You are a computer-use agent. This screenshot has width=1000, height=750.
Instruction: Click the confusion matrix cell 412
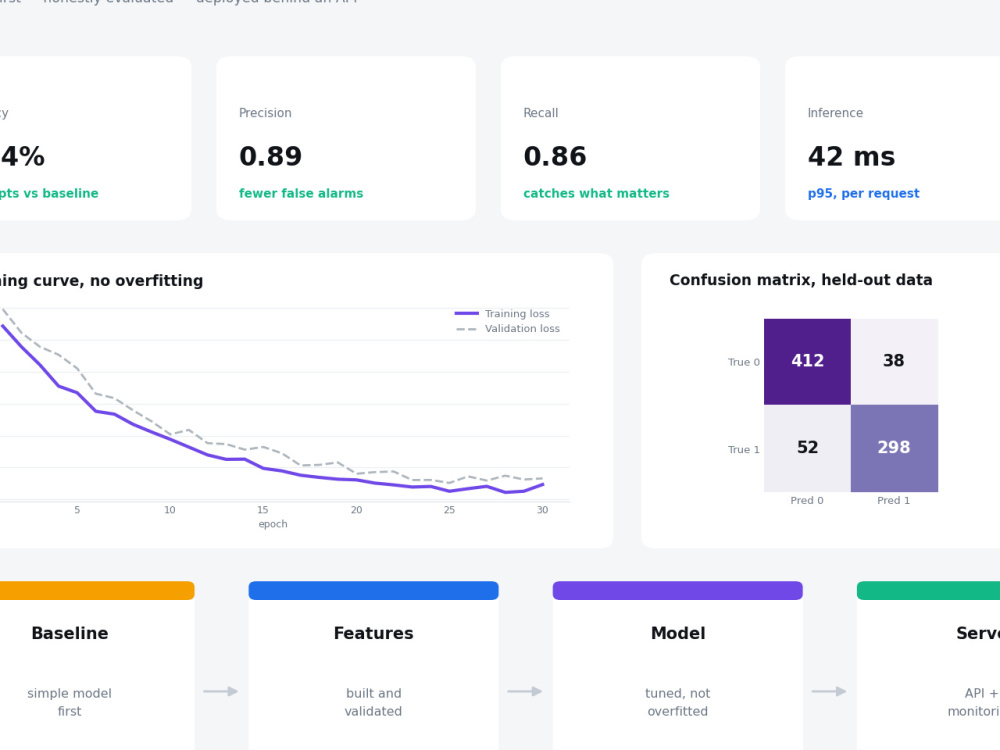tap(807, 362)
